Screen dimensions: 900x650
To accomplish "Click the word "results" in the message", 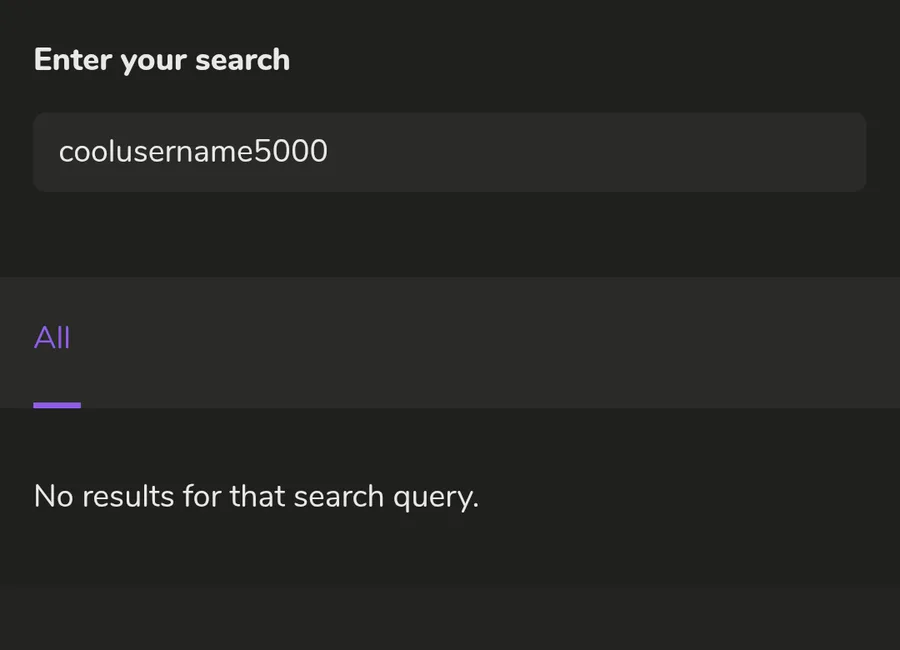I will [129, 496].
